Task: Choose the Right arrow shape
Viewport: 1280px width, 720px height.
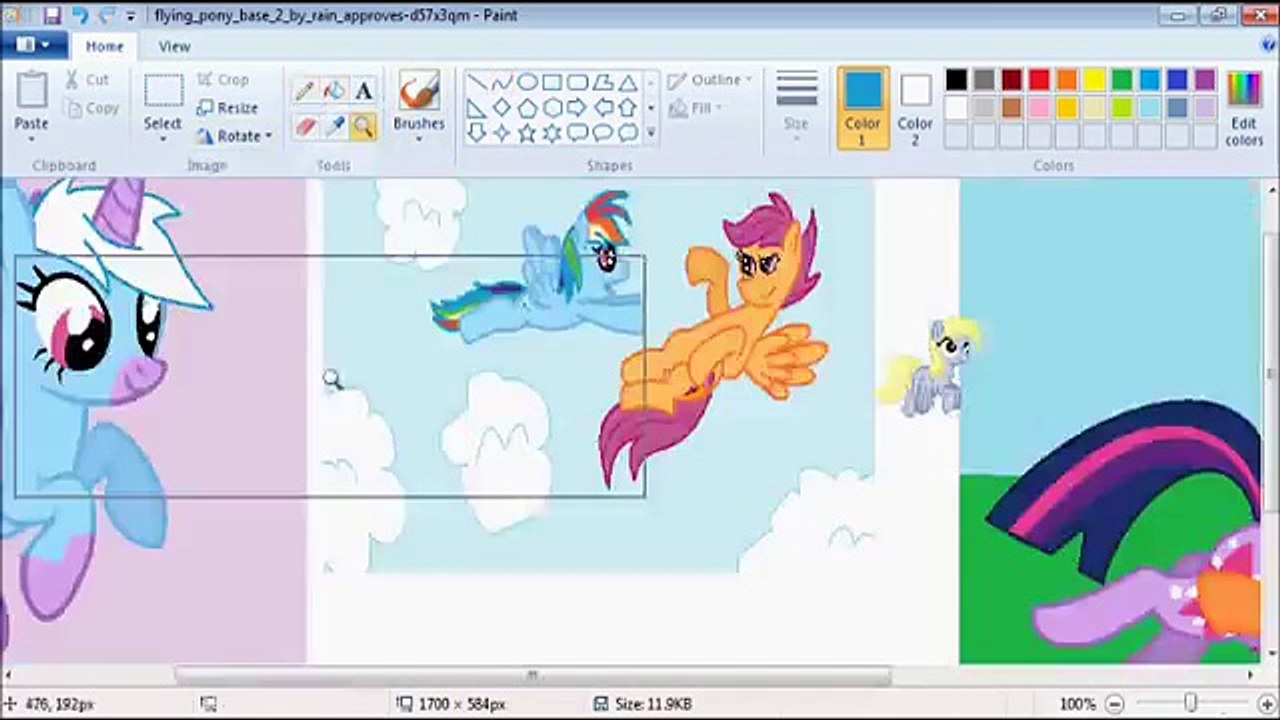Action: pos(577,108)
